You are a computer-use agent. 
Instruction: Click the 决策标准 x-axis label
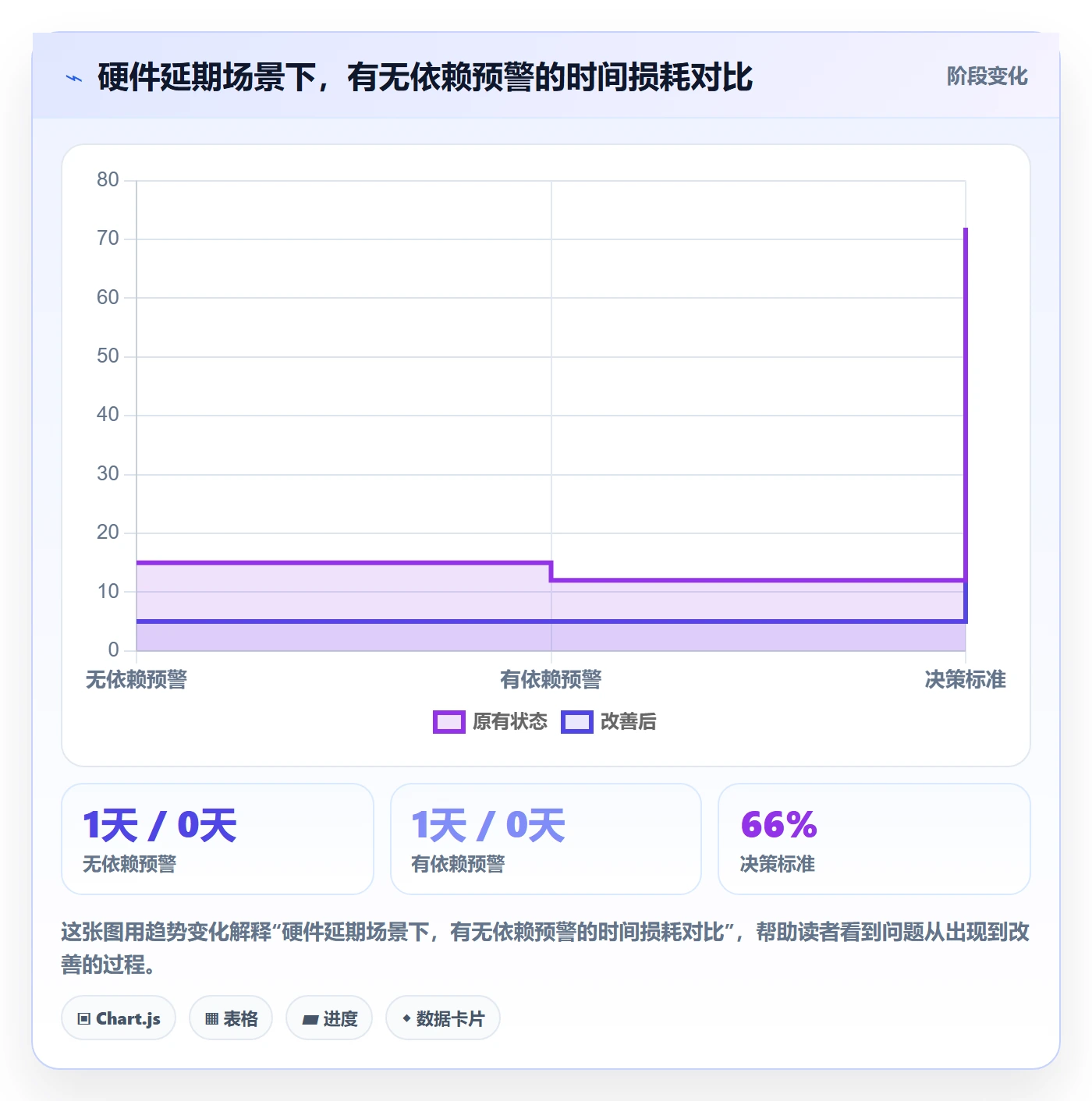coord(966,680)
